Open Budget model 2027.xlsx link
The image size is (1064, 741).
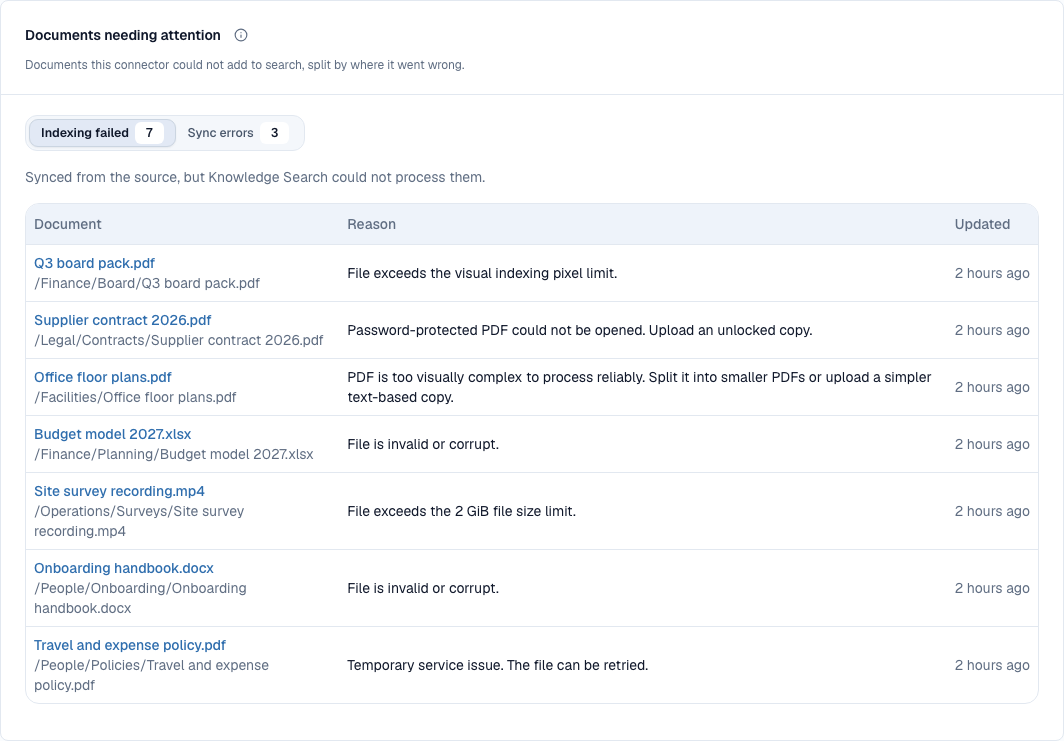[x=113, y=434]
